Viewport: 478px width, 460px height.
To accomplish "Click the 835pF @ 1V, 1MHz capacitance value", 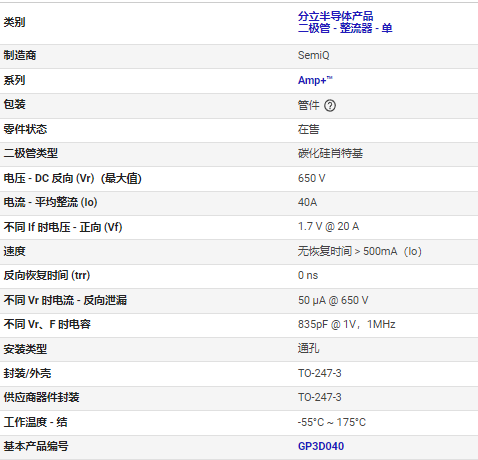I will click(346, 324).
